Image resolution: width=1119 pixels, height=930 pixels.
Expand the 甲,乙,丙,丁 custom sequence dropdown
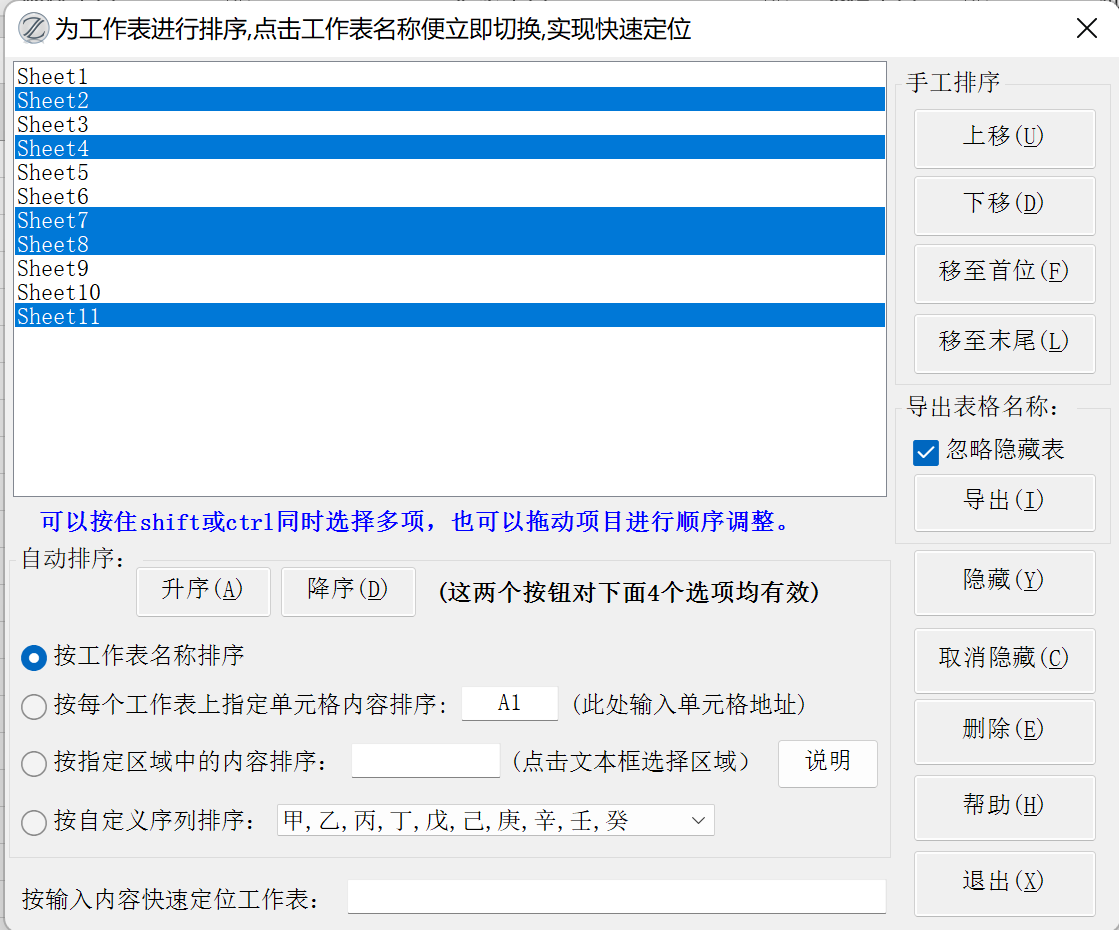tap(697, 821)
